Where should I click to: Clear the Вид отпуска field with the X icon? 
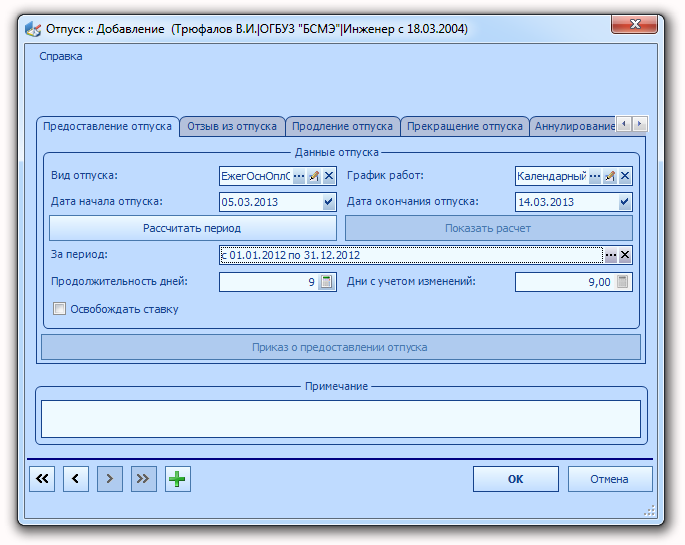pyautogui.click(x=329, y=176)
